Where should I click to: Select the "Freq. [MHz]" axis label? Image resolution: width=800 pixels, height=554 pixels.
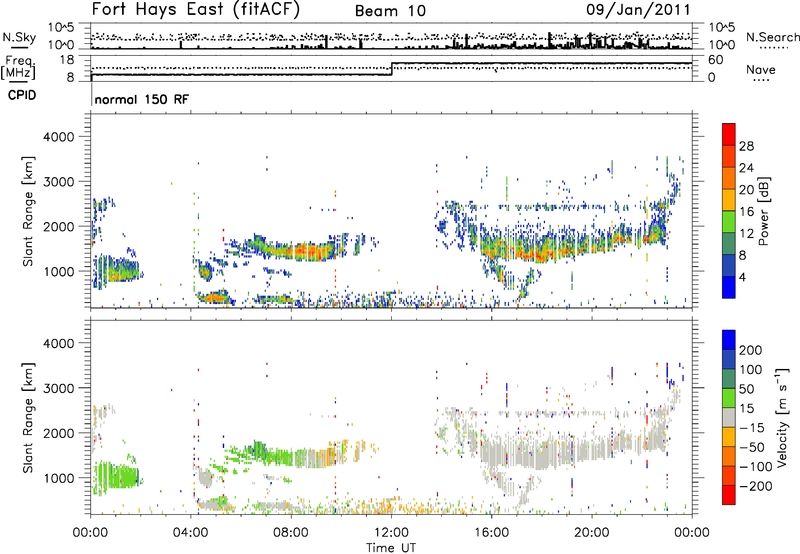[18, 68]
